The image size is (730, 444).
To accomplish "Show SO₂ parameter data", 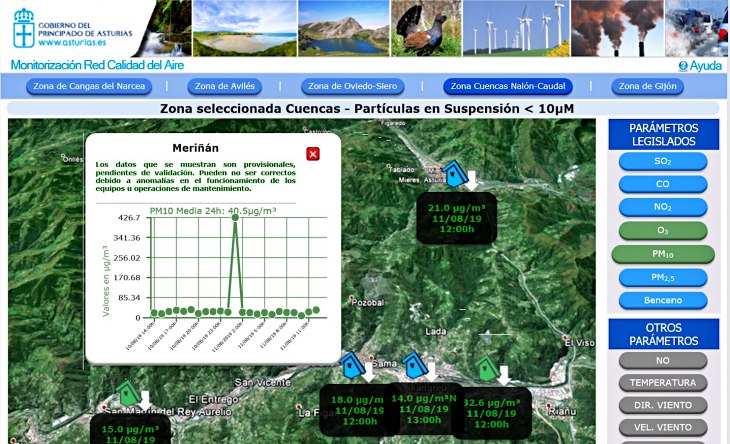I will click(x=663, y=161).
